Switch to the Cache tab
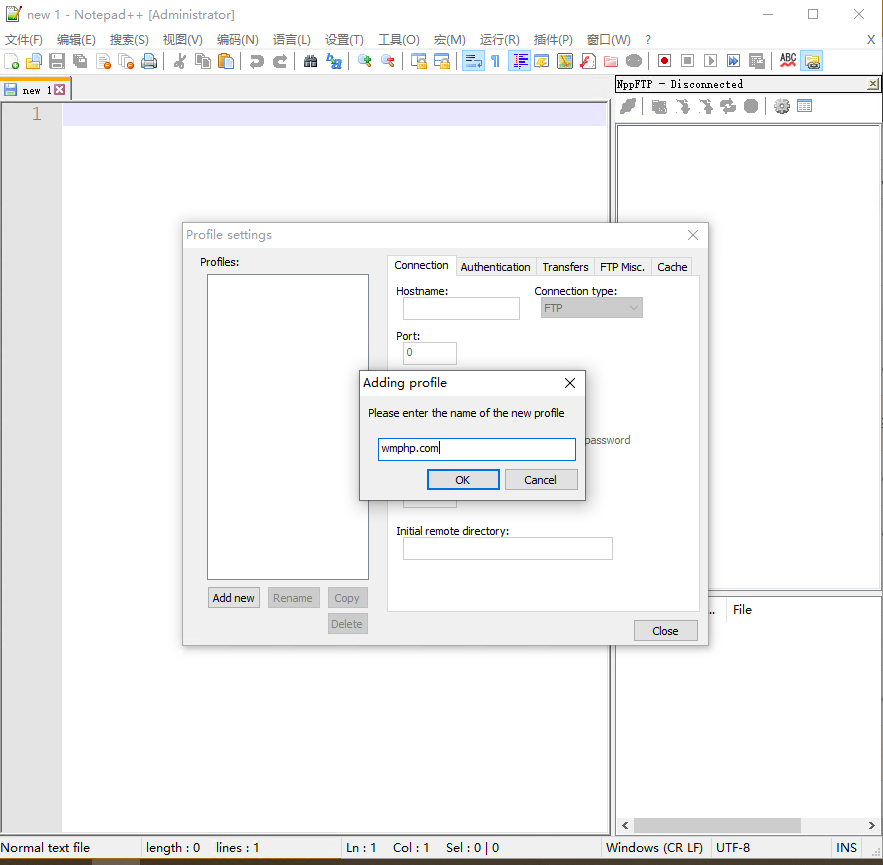The image size is (883, 865). [672, 267]
